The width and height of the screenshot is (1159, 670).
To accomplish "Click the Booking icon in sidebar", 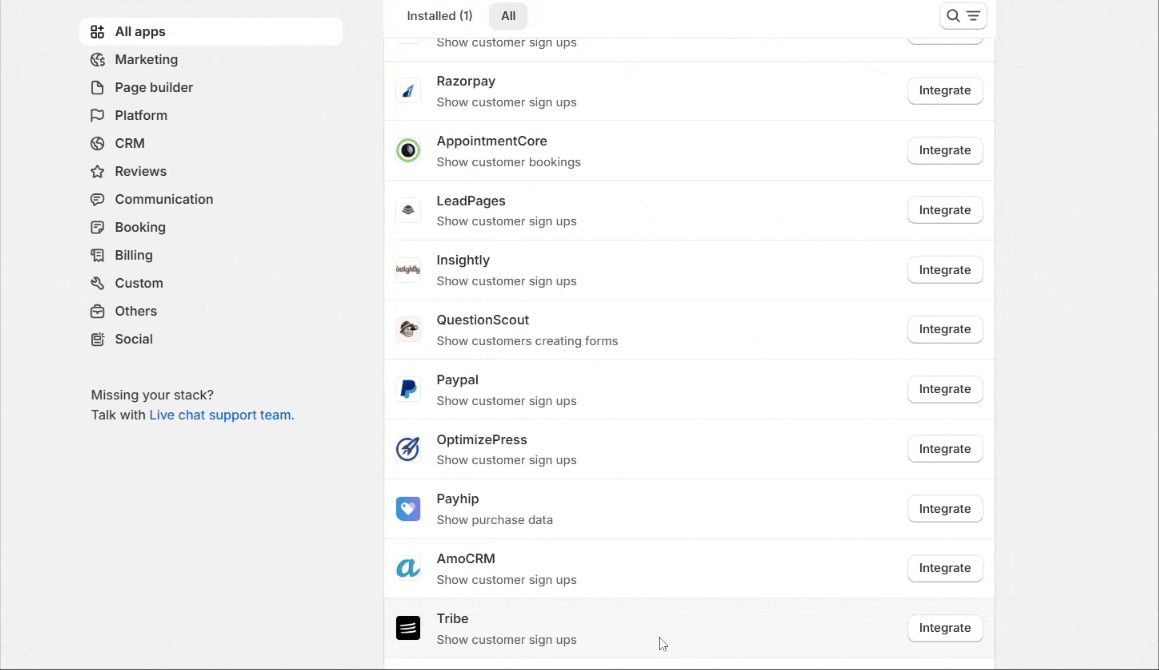I will pos(97,227).
